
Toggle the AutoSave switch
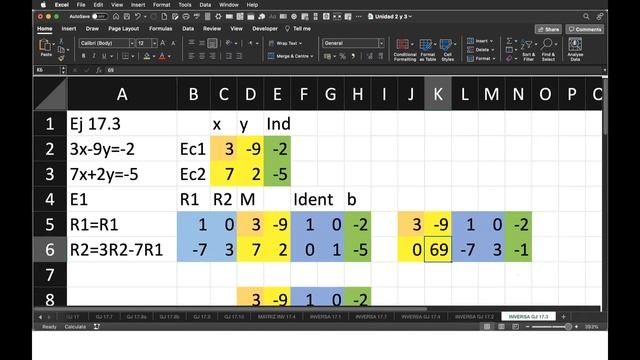point(99,17)
